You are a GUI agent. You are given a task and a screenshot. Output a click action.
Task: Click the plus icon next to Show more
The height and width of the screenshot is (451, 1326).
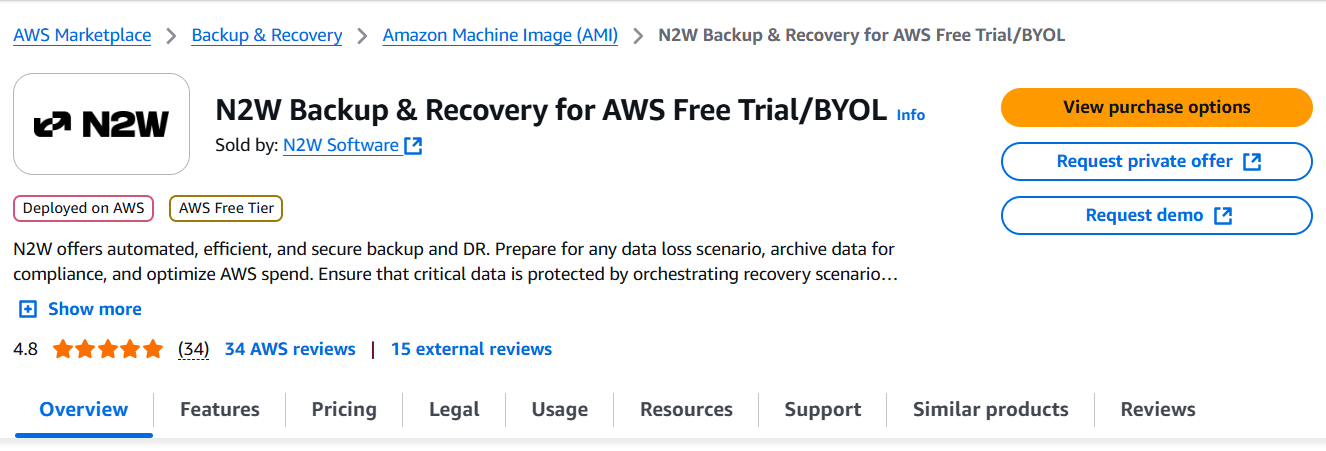point(28,309)
